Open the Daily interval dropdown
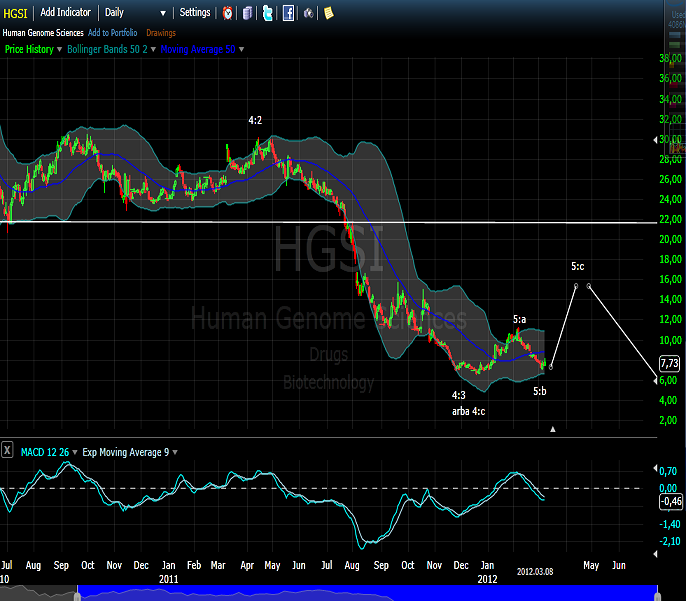 [135, 13]
